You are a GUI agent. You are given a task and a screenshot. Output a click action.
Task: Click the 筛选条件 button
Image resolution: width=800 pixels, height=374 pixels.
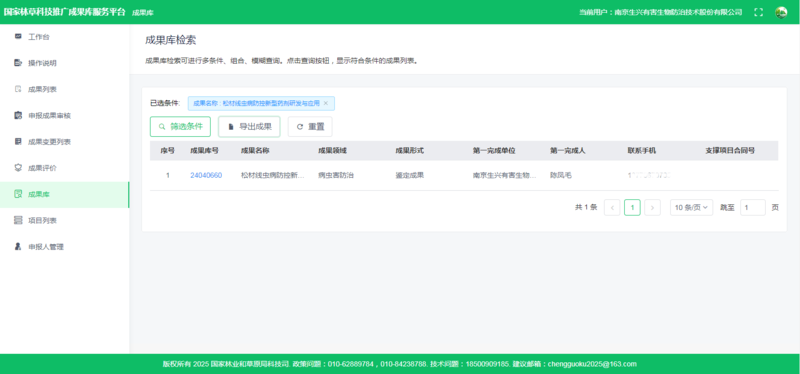180,127
